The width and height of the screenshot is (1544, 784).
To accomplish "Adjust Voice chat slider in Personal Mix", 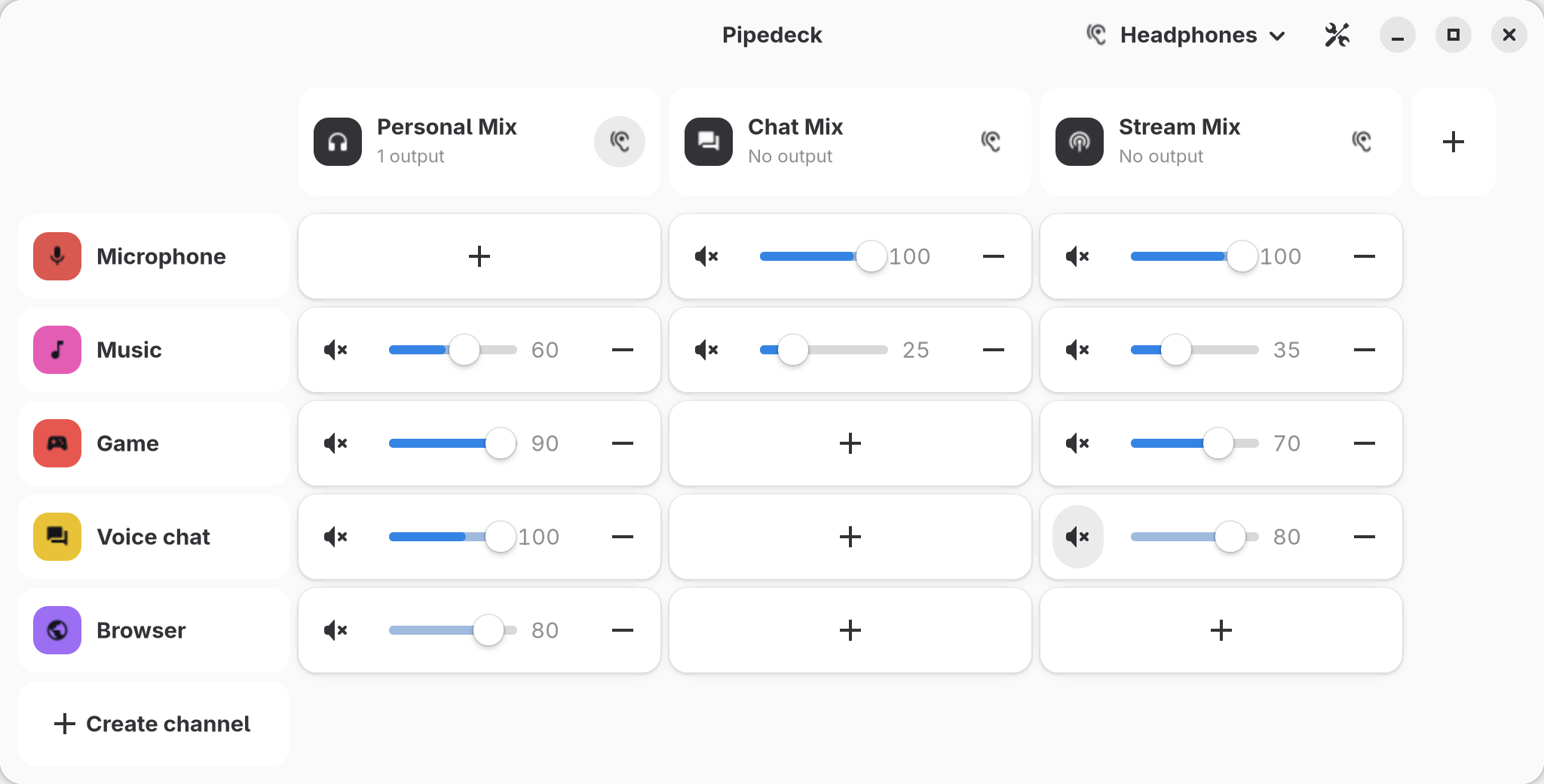I will pos(452,537).
